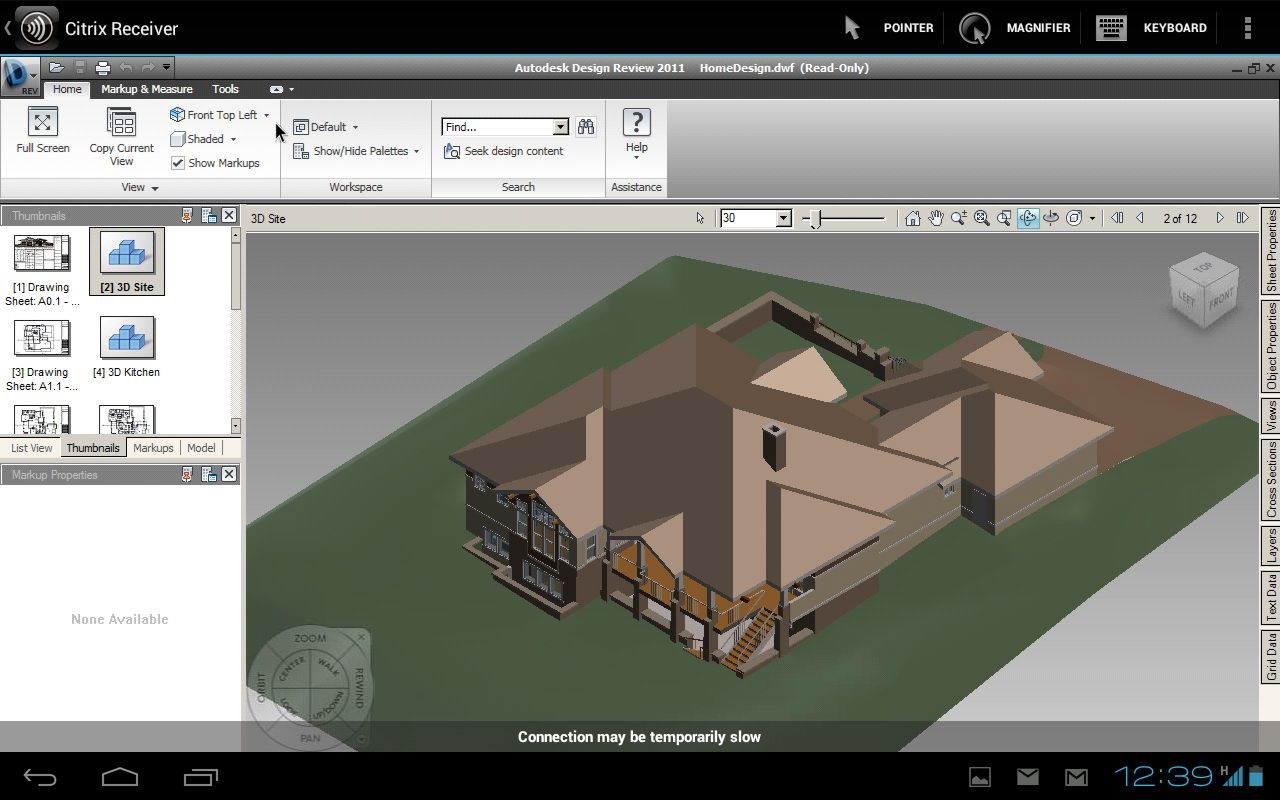
Task: Open the Tools ribbon tab
Action: [x=225, y=89]
